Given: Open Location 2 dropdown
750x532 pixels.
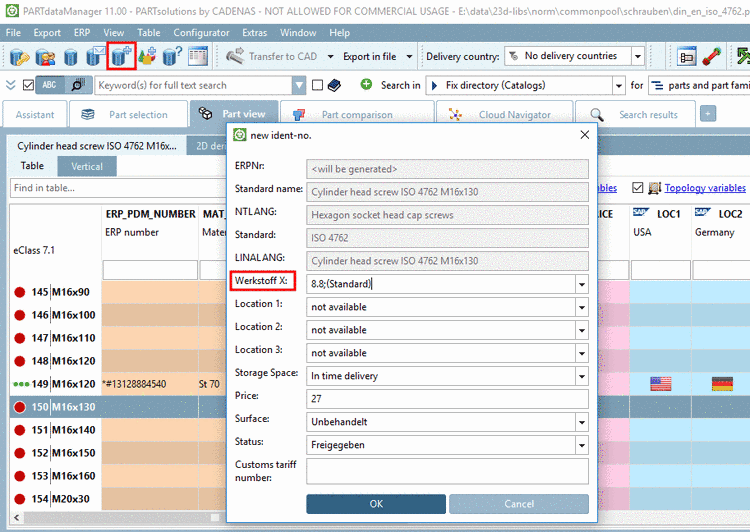Looking at the screenshot, I should [582, 330].
